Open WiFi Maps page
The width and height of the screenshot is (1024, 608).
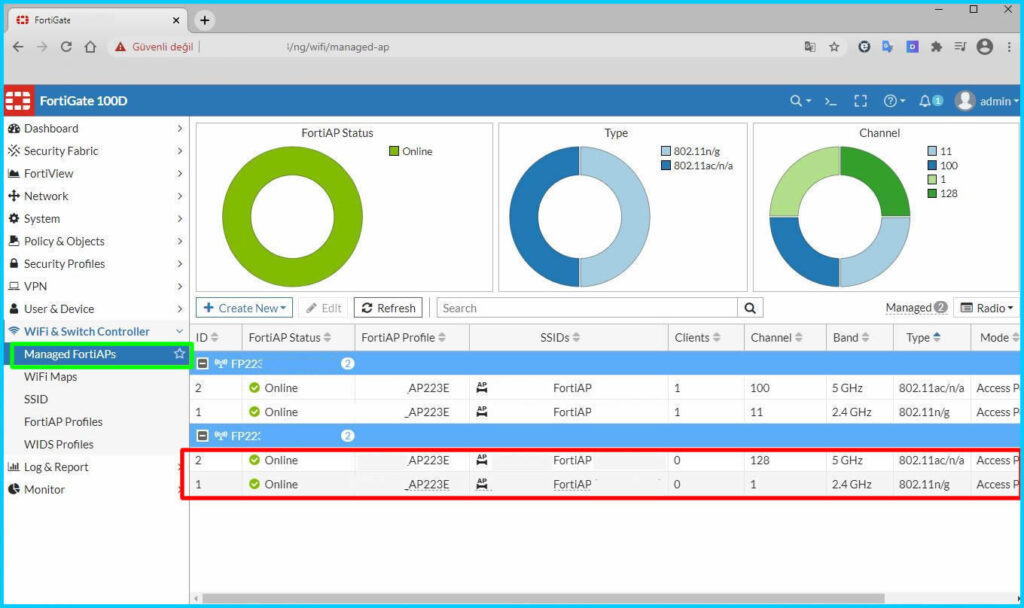click(50, 377)
